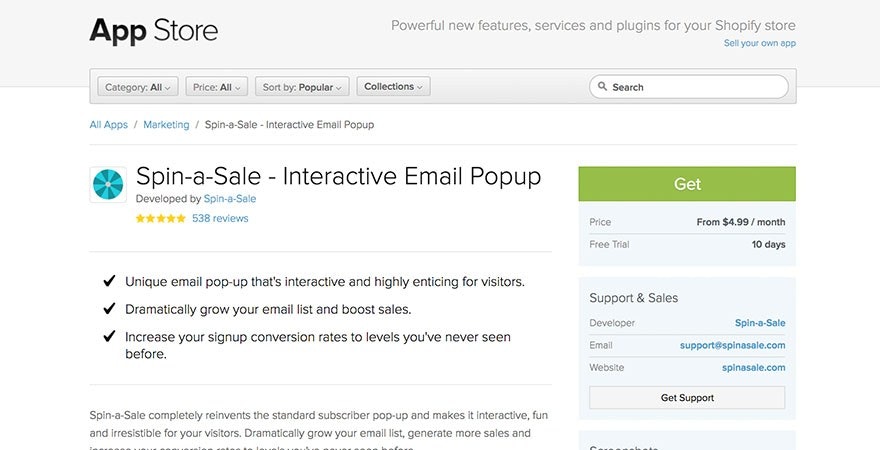The width and height of the screenshot is (880, 450).
Task: Click into the Search field
Action: 695,87
